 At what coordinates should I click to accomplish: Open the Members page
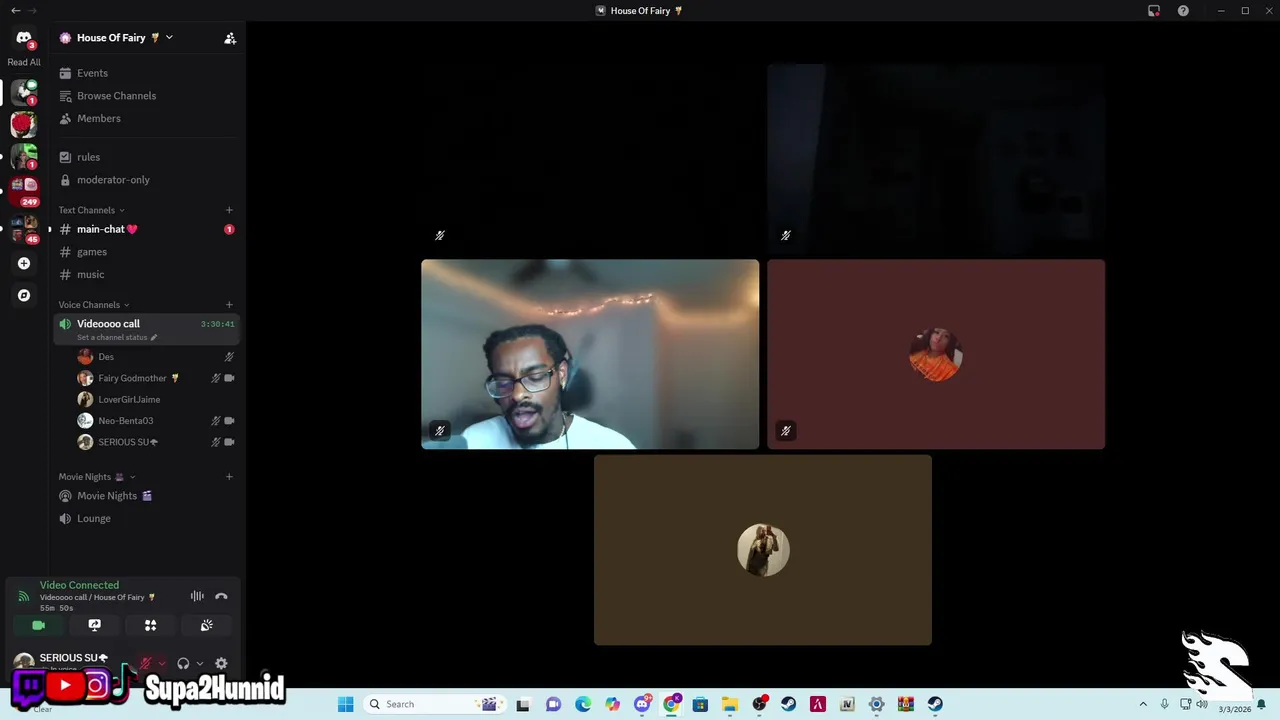tap(146, 118)
